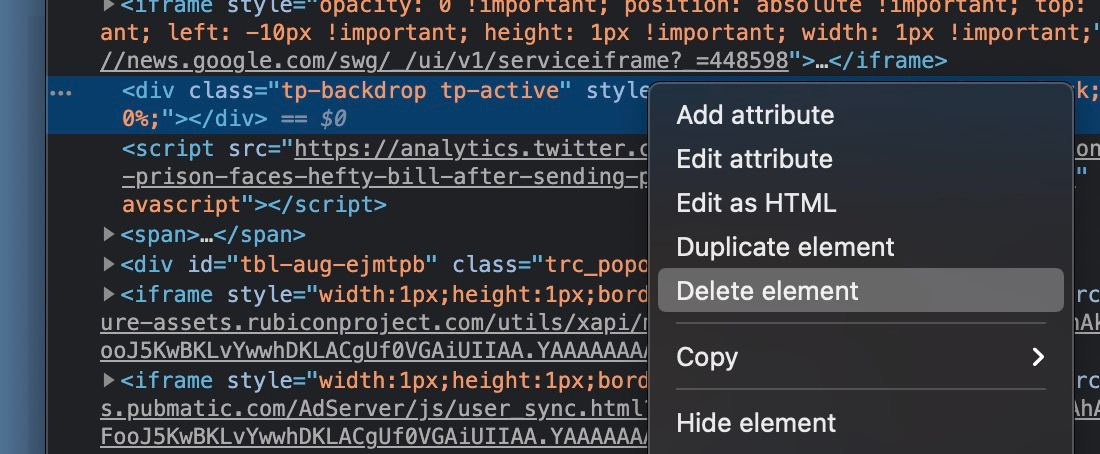Click the ooJ5KwBKLvYwwhDKLACgUf0VGAiUIIAA text line
The width and height of the screenshot is (1100, 454).
click(x=374, y=352)
